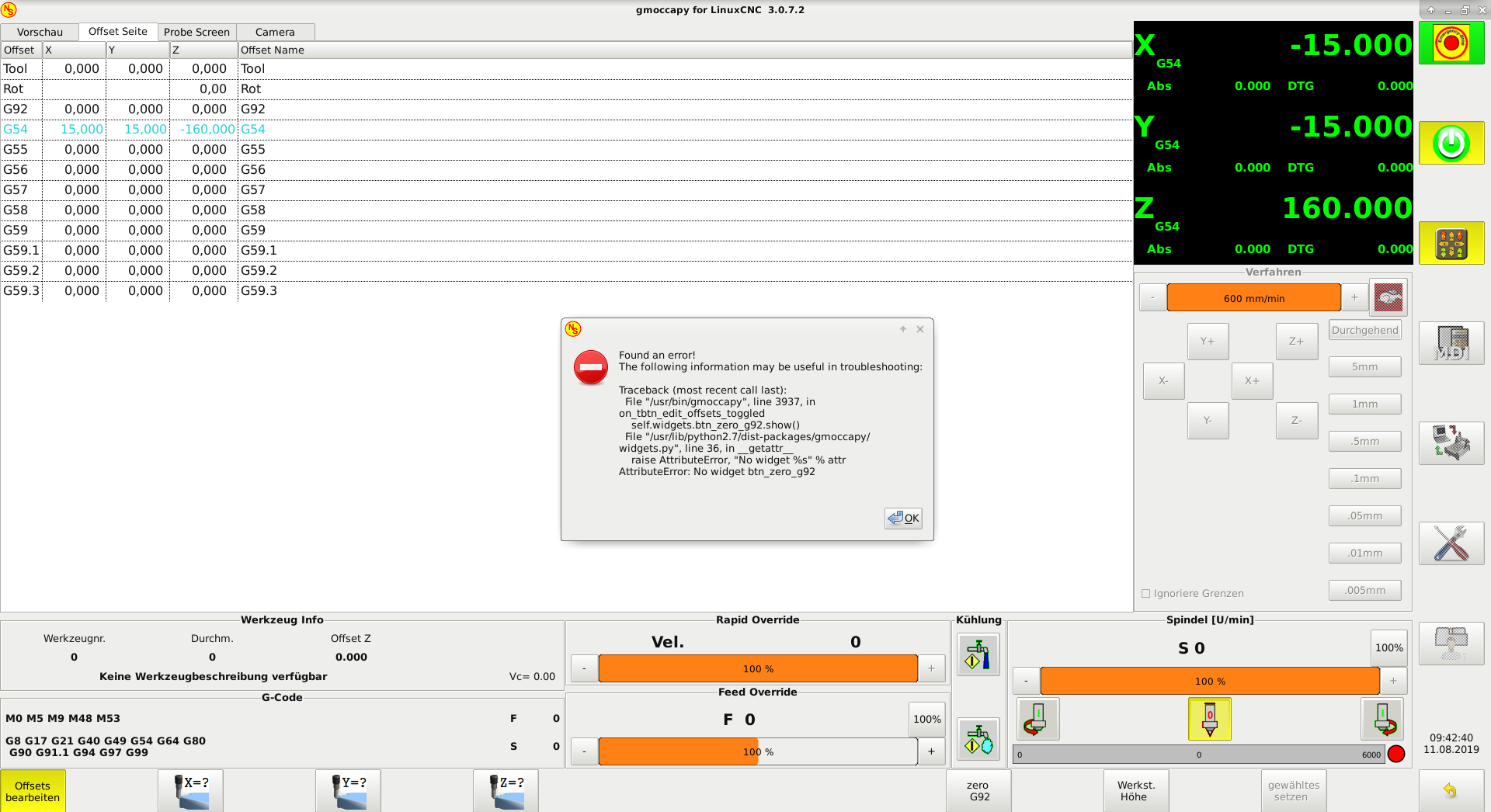Reset feed override to 100%
This screenshot has width=1491, height=812.
(926, 719)
